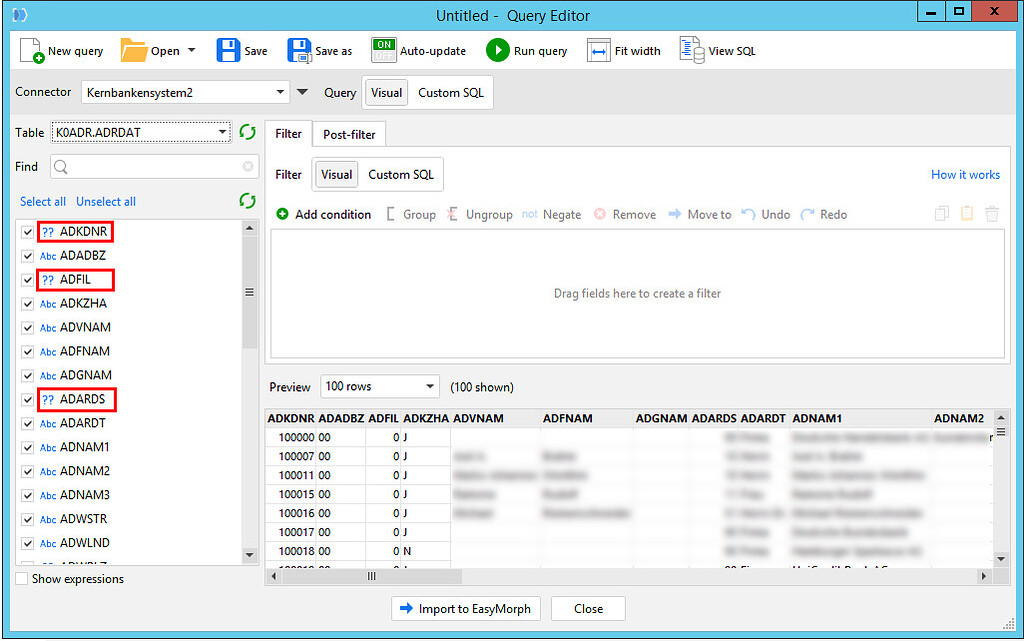1024x641 pixels.
Task: Run the current query
Action: coord(527,50)
